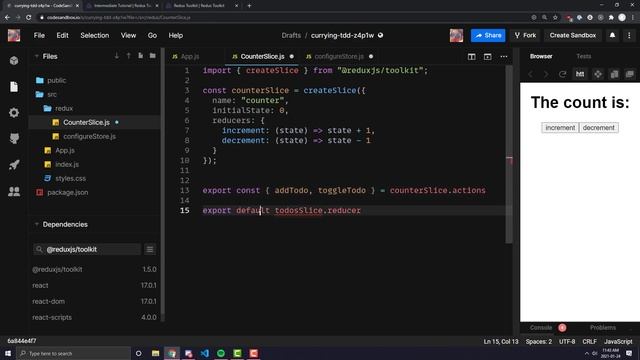
Task: Click the CodeSandbox logo at top left
Action: (x=14, y=36)
